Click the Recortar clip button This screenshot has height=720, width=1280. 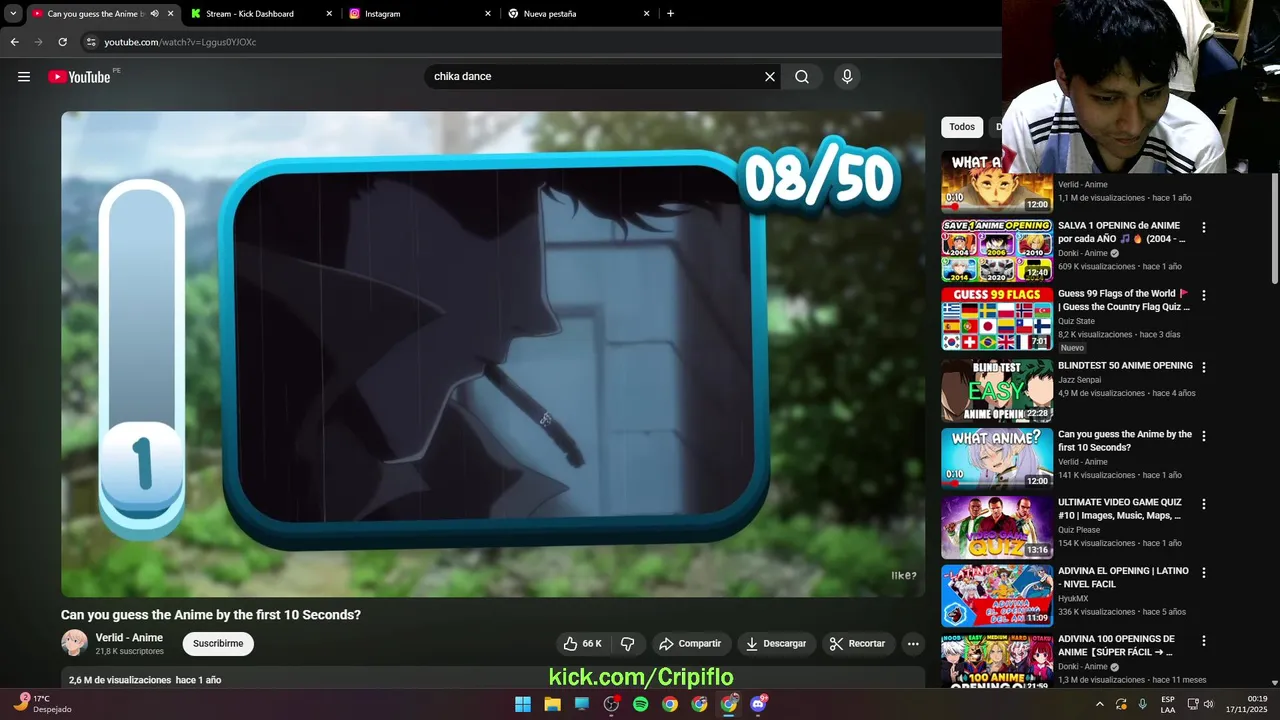[858, 644]
